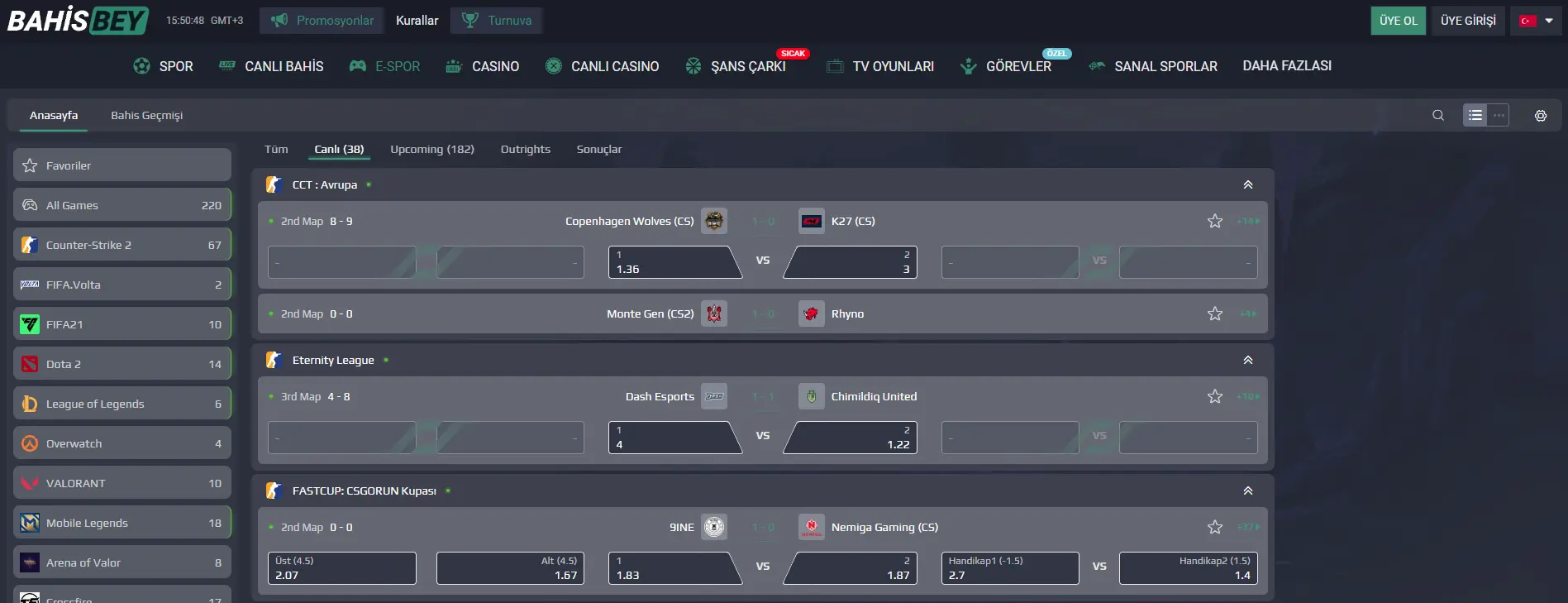The width and height of the screenshot is (1568, 603).
Task: Open SANAL SPORLAR section
Action: tap(1153, 66)
